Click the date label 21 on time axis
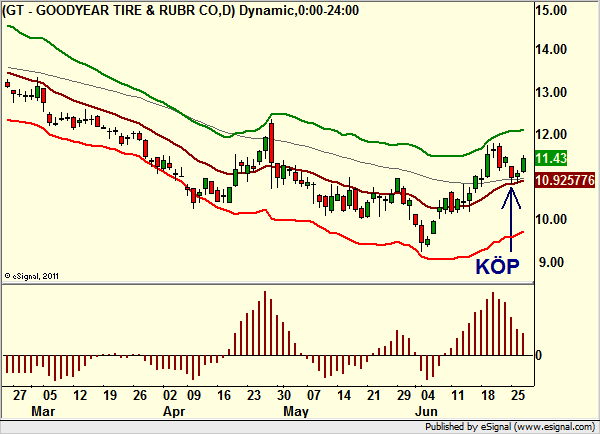This screenshot has width=600, height=434. click(373, 395)
